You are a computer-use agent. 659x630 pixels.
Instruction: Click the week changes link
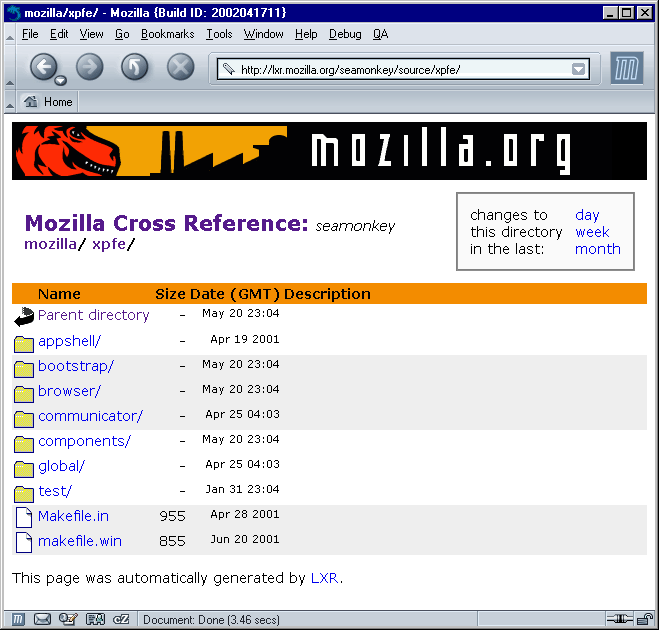pos(591,232)
